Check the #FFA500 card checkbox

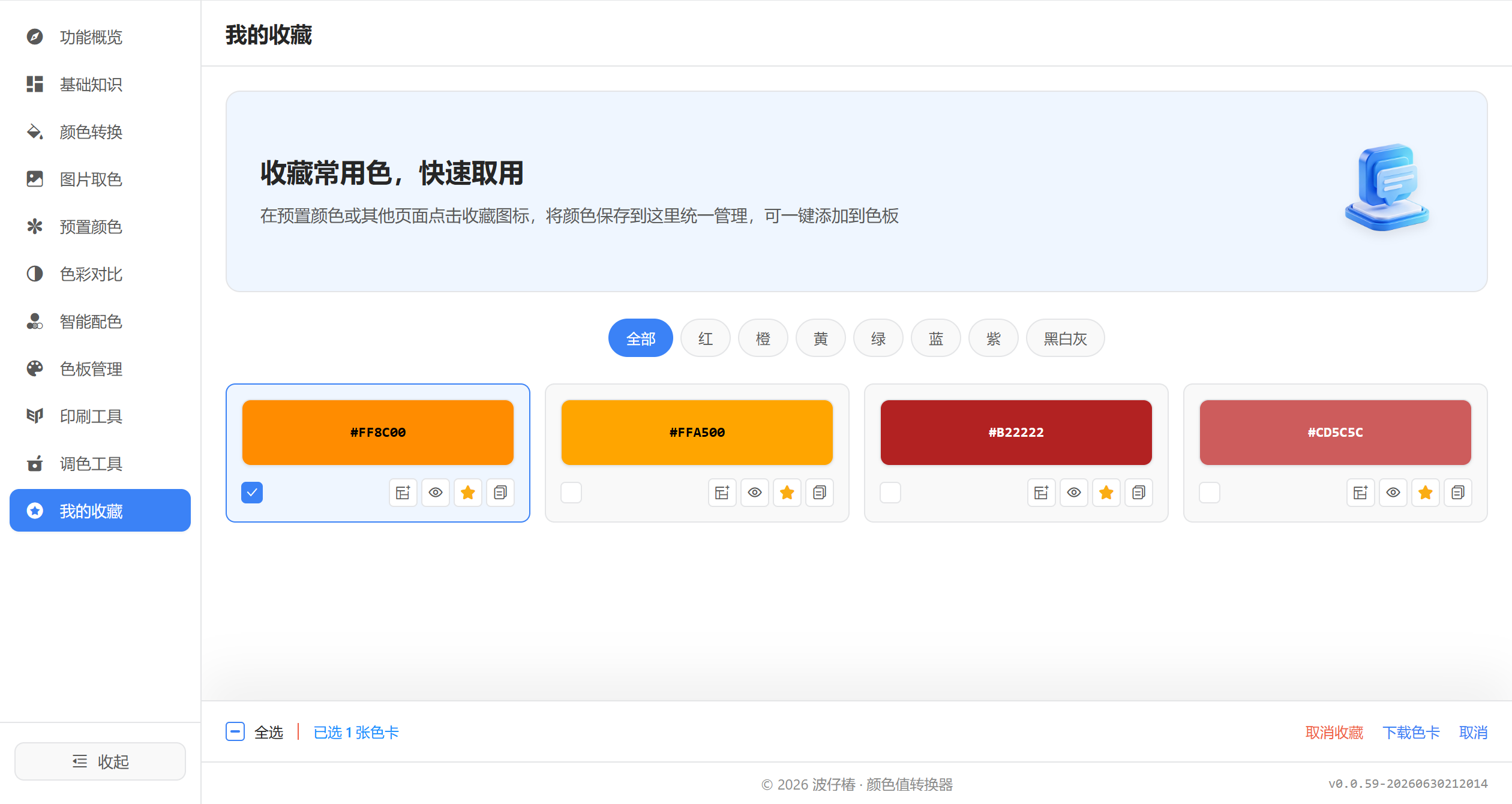click(571, 493)
